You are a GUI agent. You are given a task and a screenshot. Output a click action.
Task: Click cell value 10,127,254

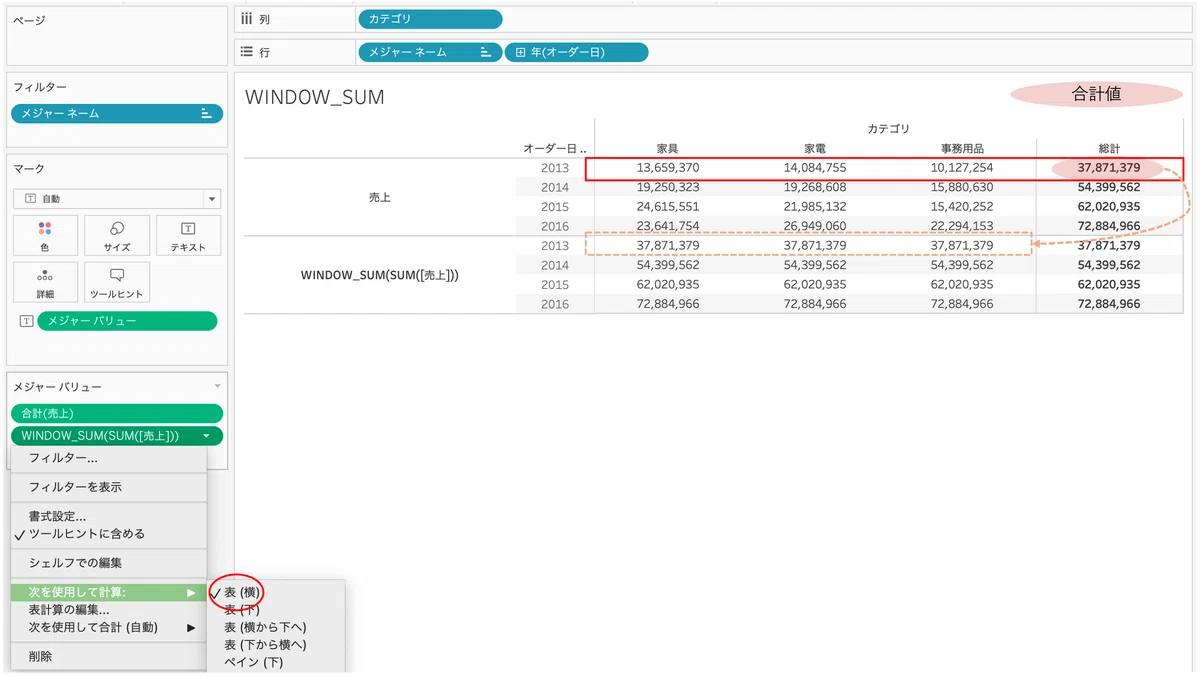[962, 168]
